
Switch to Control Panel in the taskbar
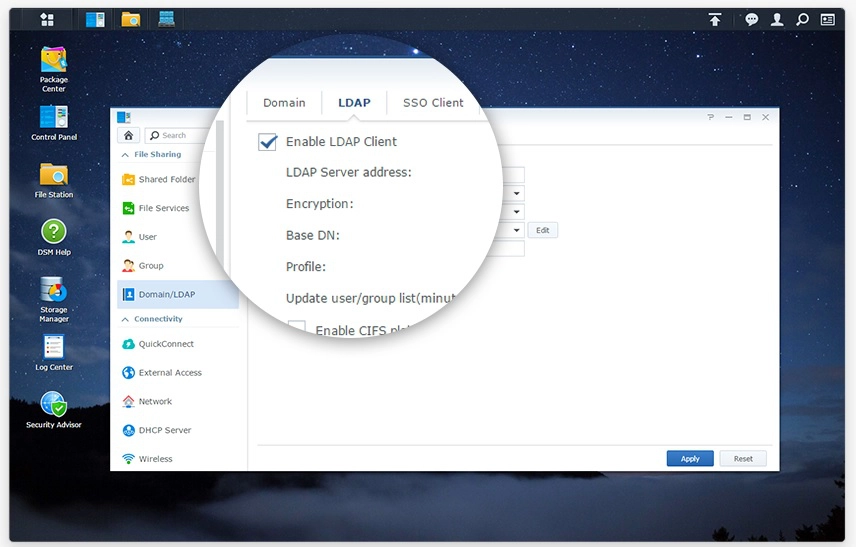point(95,20)
